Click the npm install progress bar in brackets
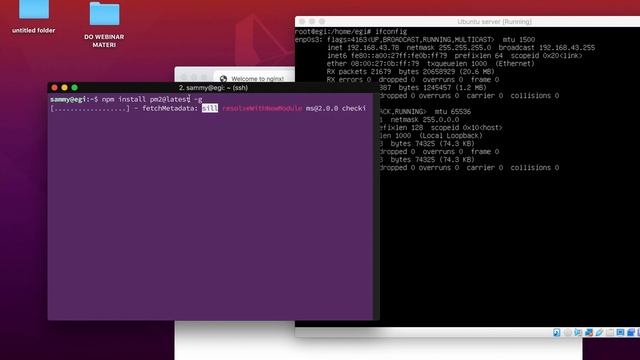 tap(90, 108)
